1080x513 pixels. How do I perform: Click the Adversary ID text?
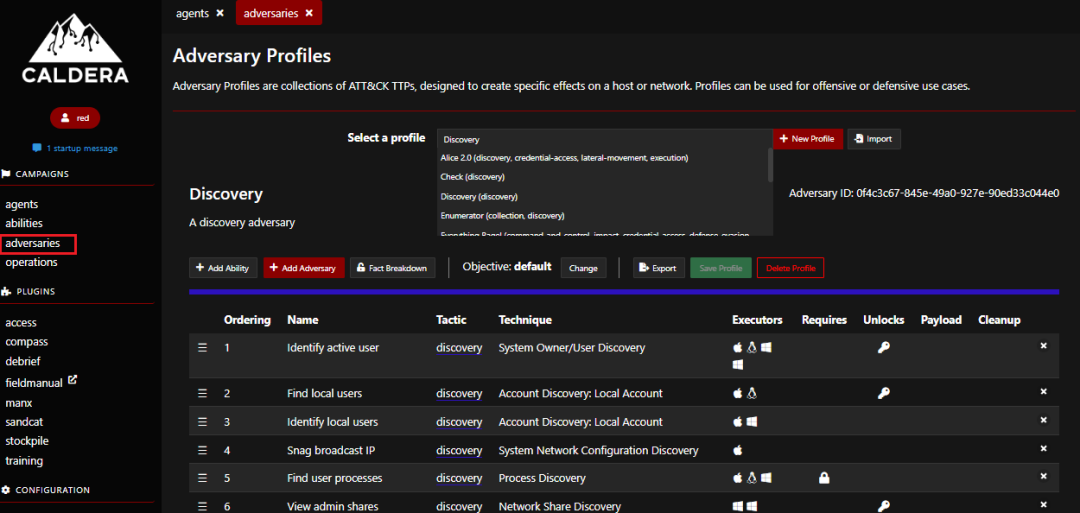pyautogui.click(x=924, y=193)
